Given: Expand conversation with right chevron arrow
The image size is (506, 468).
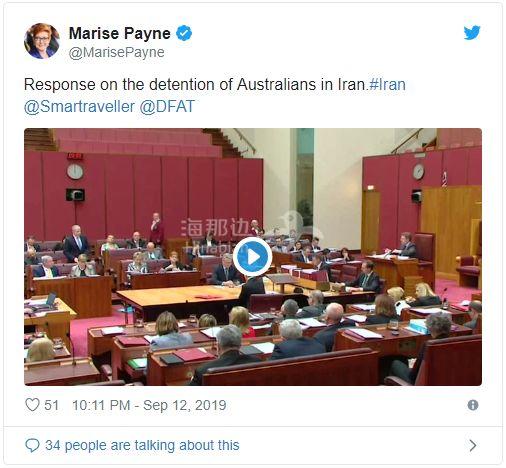Looking at the screenshot, I should pyautogui.click(x=473, y=445).
